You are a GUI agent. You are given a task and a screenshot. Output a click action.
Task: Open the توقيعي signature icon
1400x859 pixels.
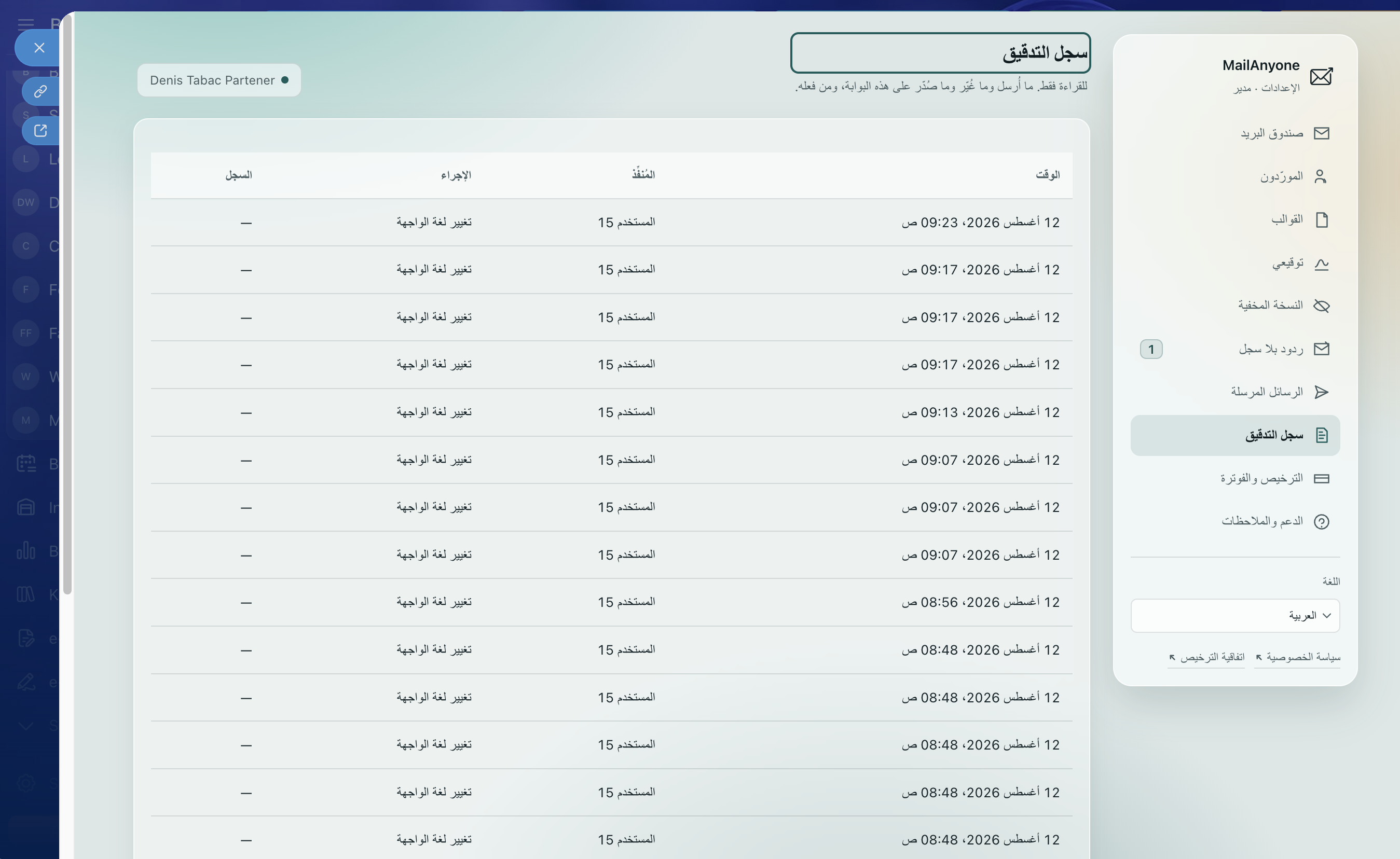1322,264
